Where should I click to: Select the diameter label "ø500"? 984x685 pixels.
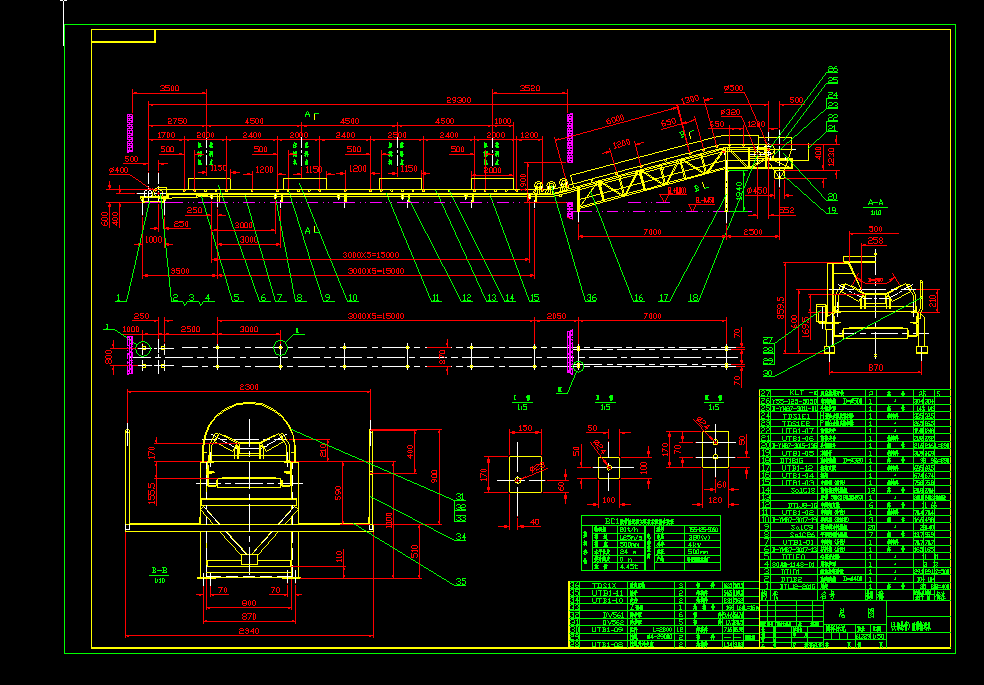tap(734, 89)
